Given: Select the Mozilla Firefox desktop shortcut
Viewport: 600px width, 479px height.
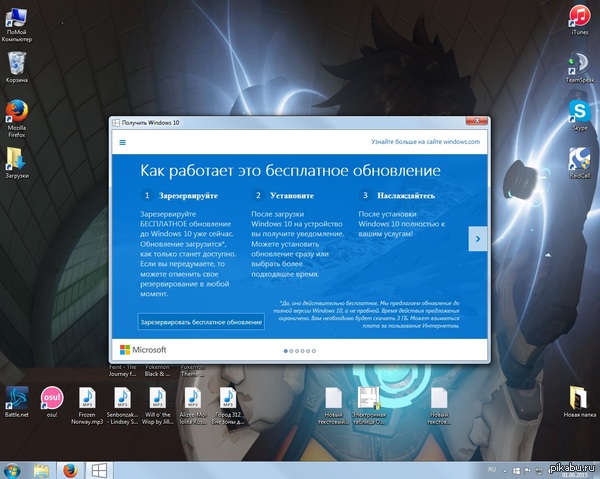Looking at the screenshot, I should pos(16,118).
